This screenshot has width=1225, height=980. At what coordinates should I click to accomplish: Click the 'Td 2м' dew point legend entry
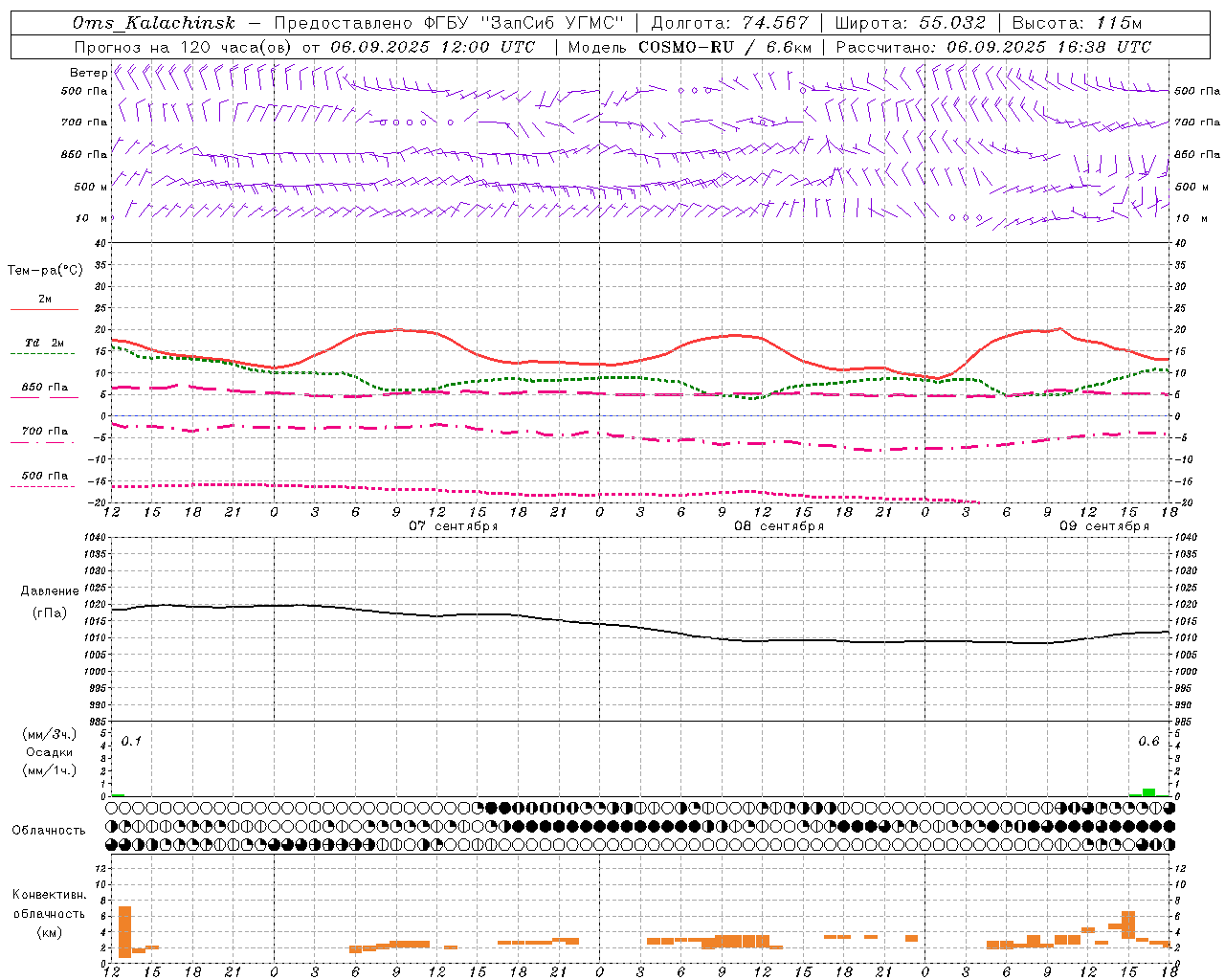click(x=45, y=343)
